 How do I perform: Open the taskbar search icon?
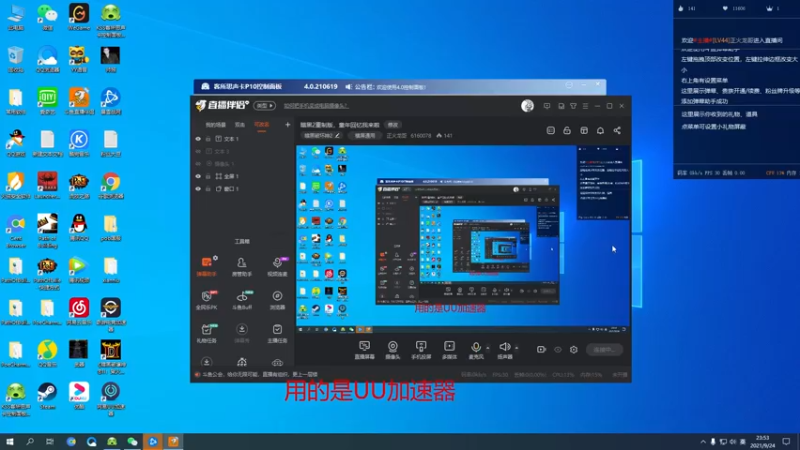[30, 441]
